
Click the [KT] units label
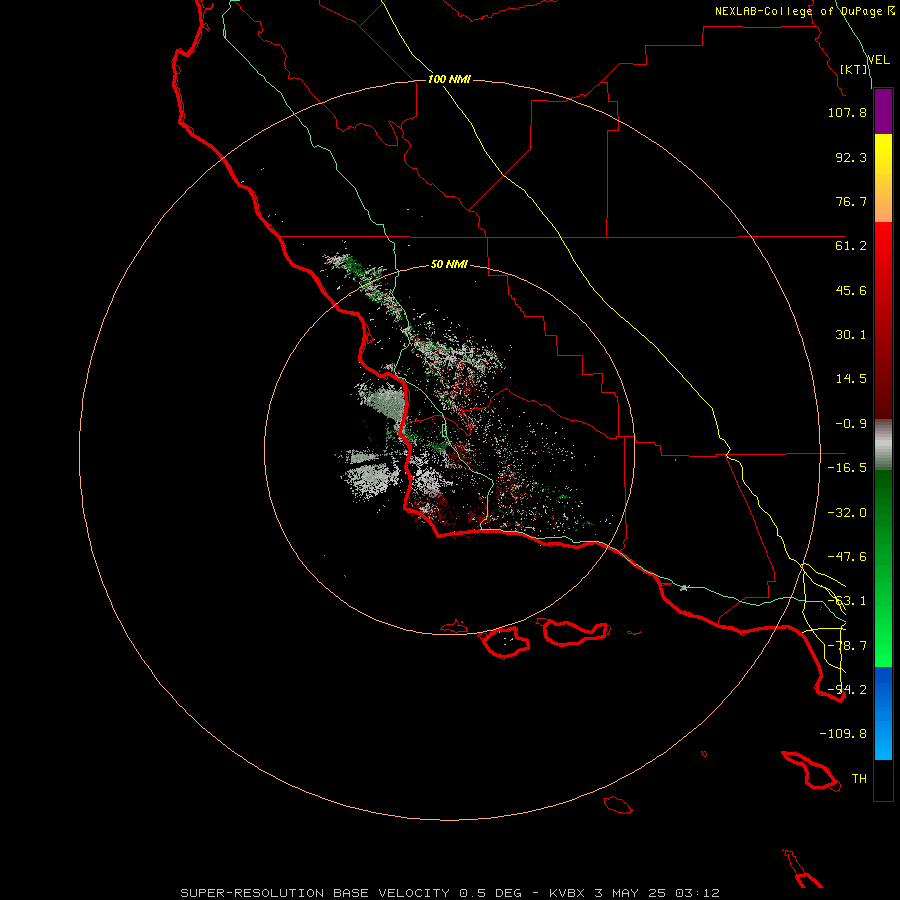click(854, 69)
